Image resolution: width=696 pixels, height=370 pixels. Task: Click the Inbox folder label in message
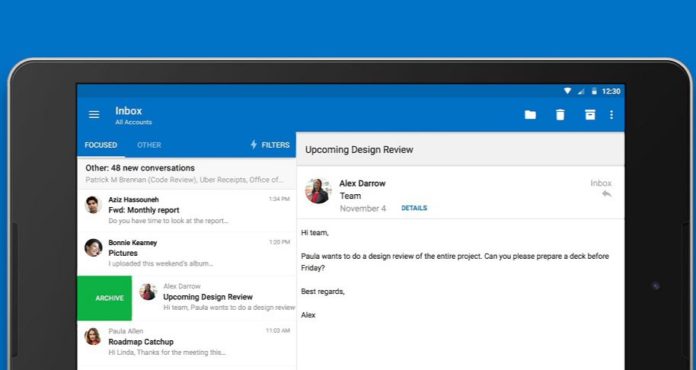click(601, 183)
